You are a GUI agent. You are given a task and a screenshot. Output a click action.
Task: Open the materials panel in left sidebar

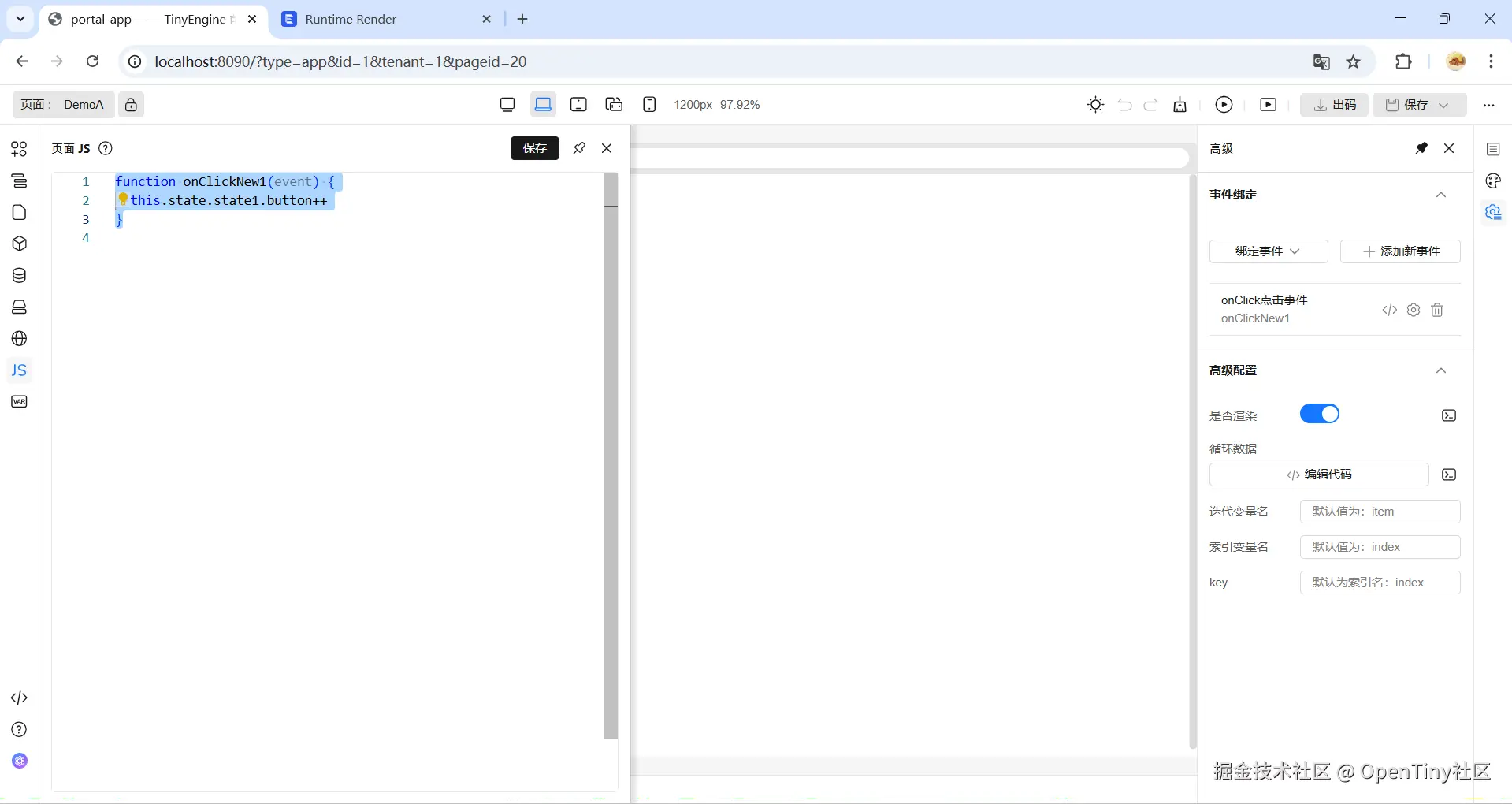19,149
